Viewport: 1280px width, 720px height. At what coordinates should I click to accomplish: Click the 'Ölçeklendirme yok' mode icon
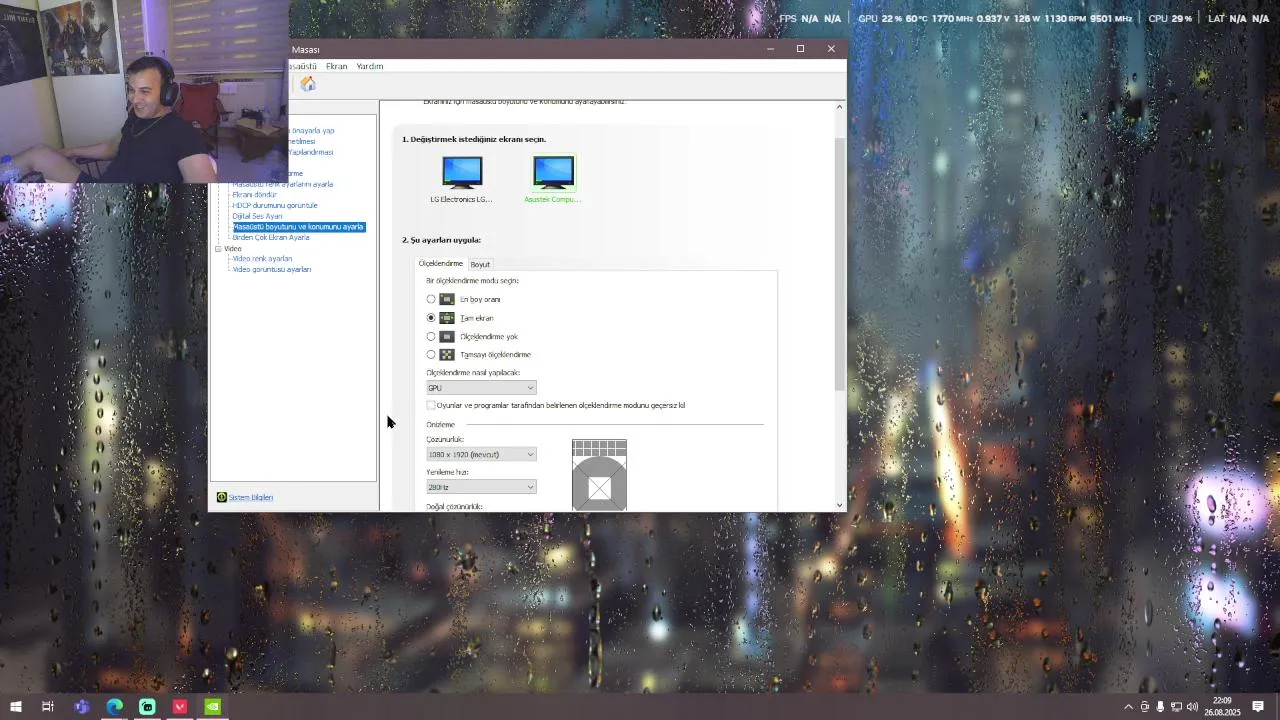[447, 336]
